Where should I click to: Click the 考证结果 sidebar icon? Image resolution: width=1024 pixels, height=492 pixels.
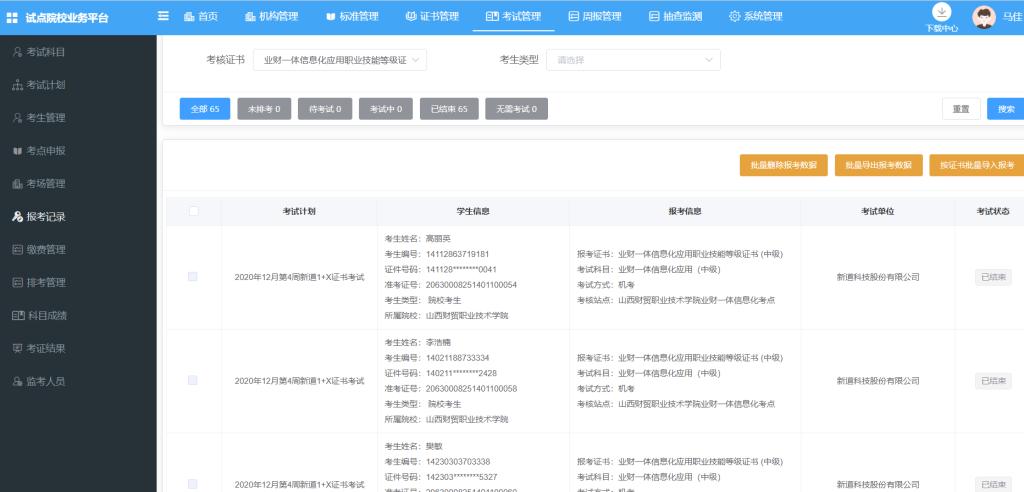point(18,348)
